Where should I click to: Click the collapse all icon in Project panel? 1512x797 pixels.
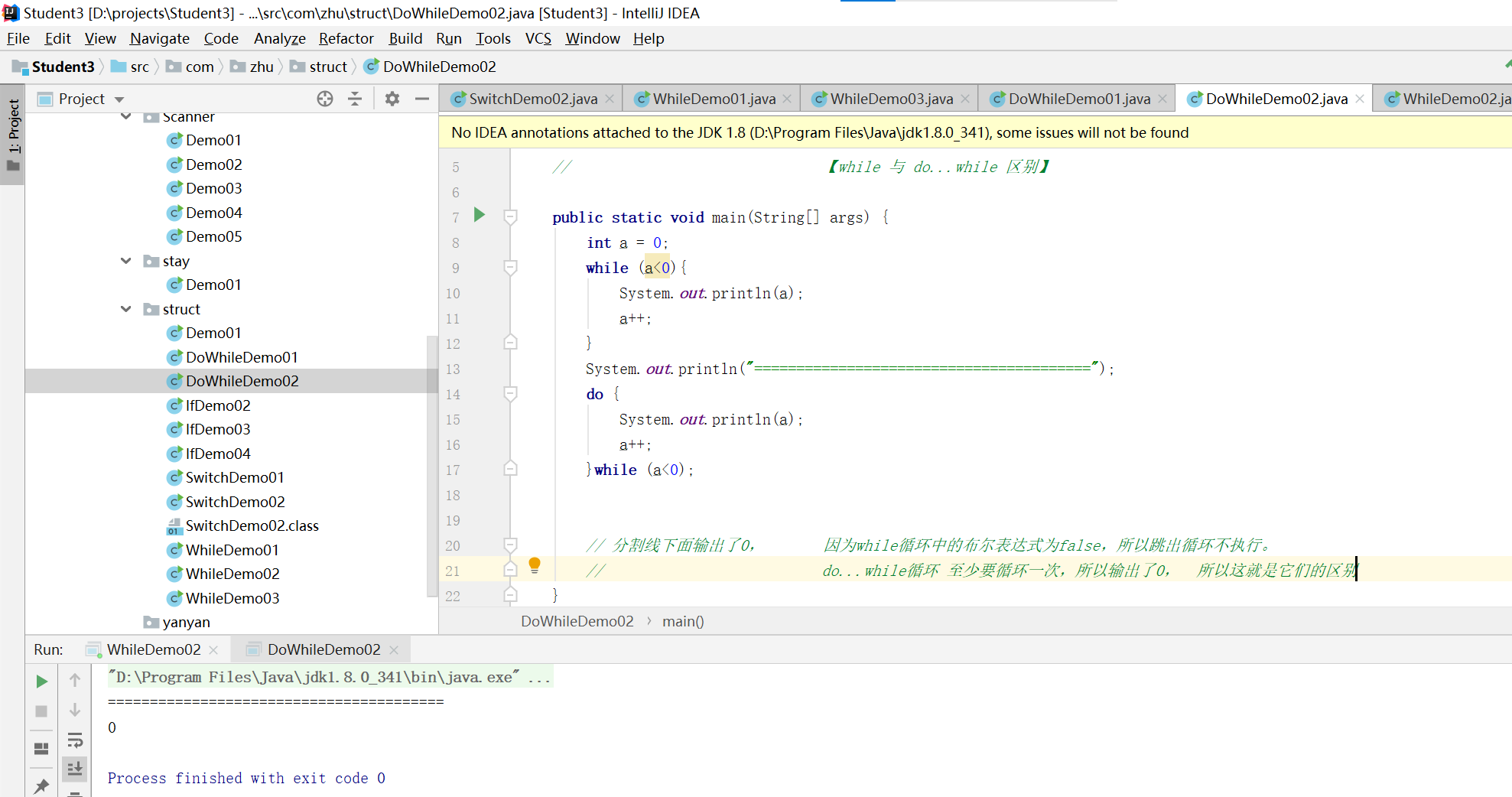tap(355, 99)
